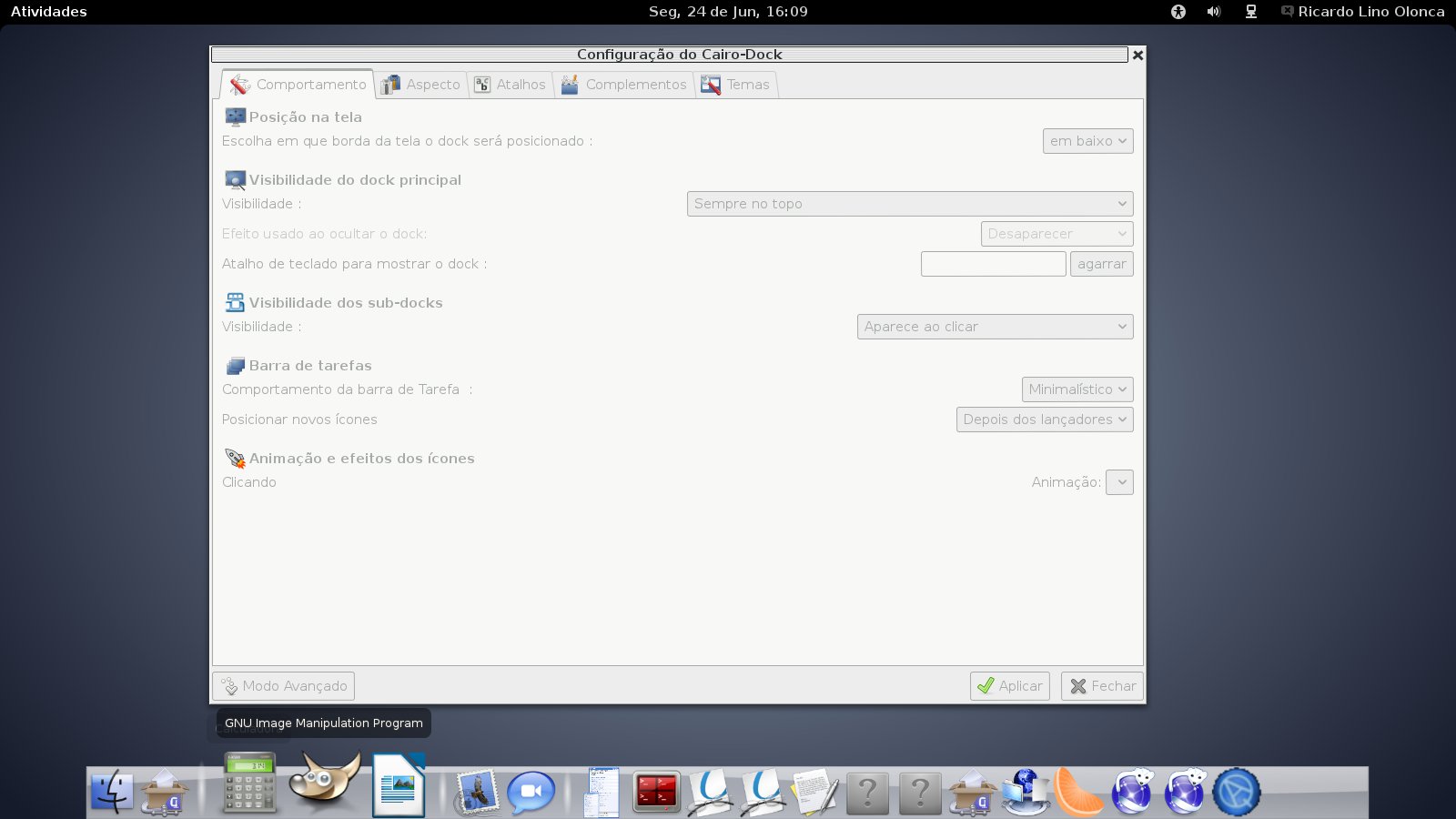Viewport: 1456px width, 819px height.
Task: Open the 'Aparece ao clicar' sub-dock dropdown
Action: [995, 327]
